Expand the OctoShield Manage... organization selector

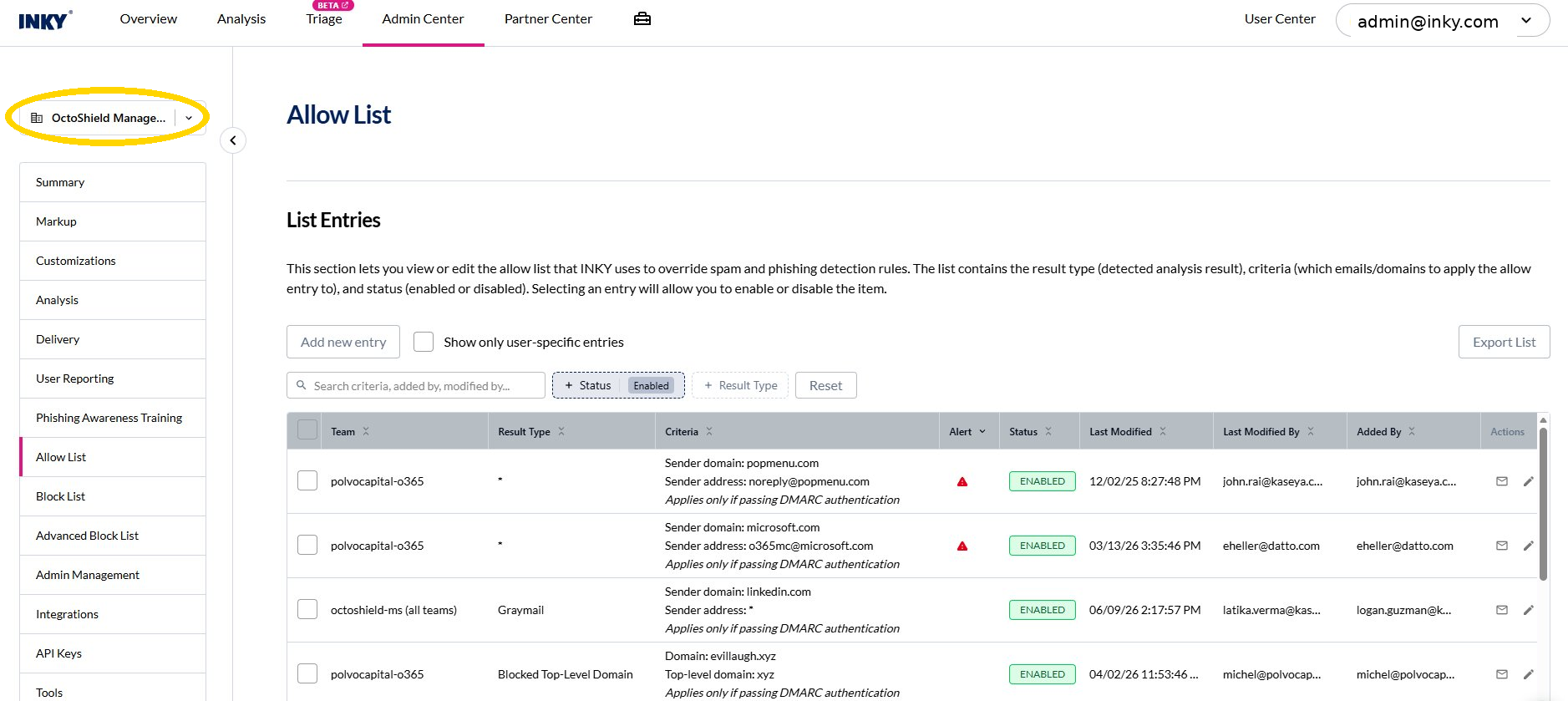click(x=113, y=118)
